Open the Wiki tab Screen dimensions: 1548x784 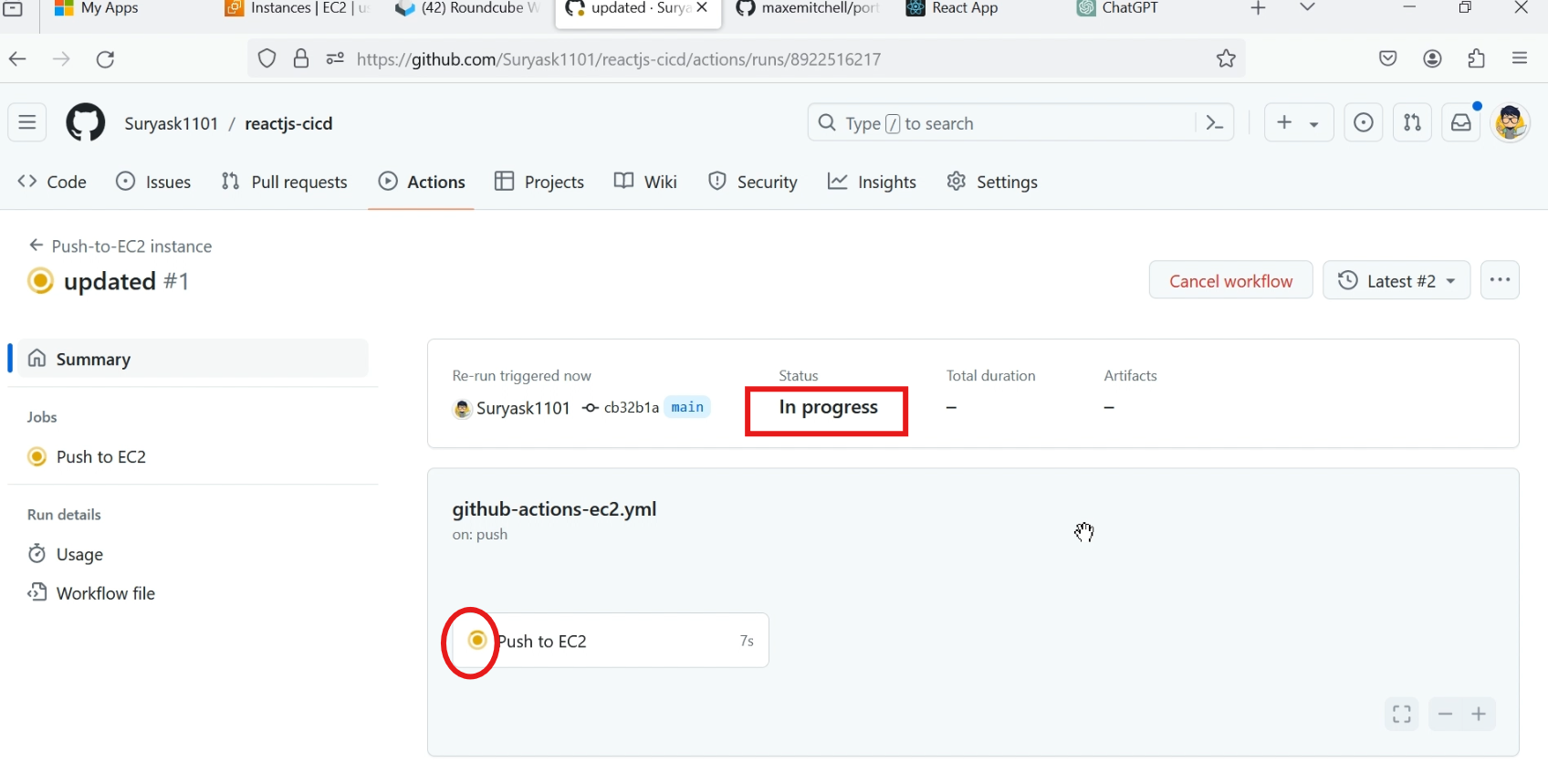point(645,182)
